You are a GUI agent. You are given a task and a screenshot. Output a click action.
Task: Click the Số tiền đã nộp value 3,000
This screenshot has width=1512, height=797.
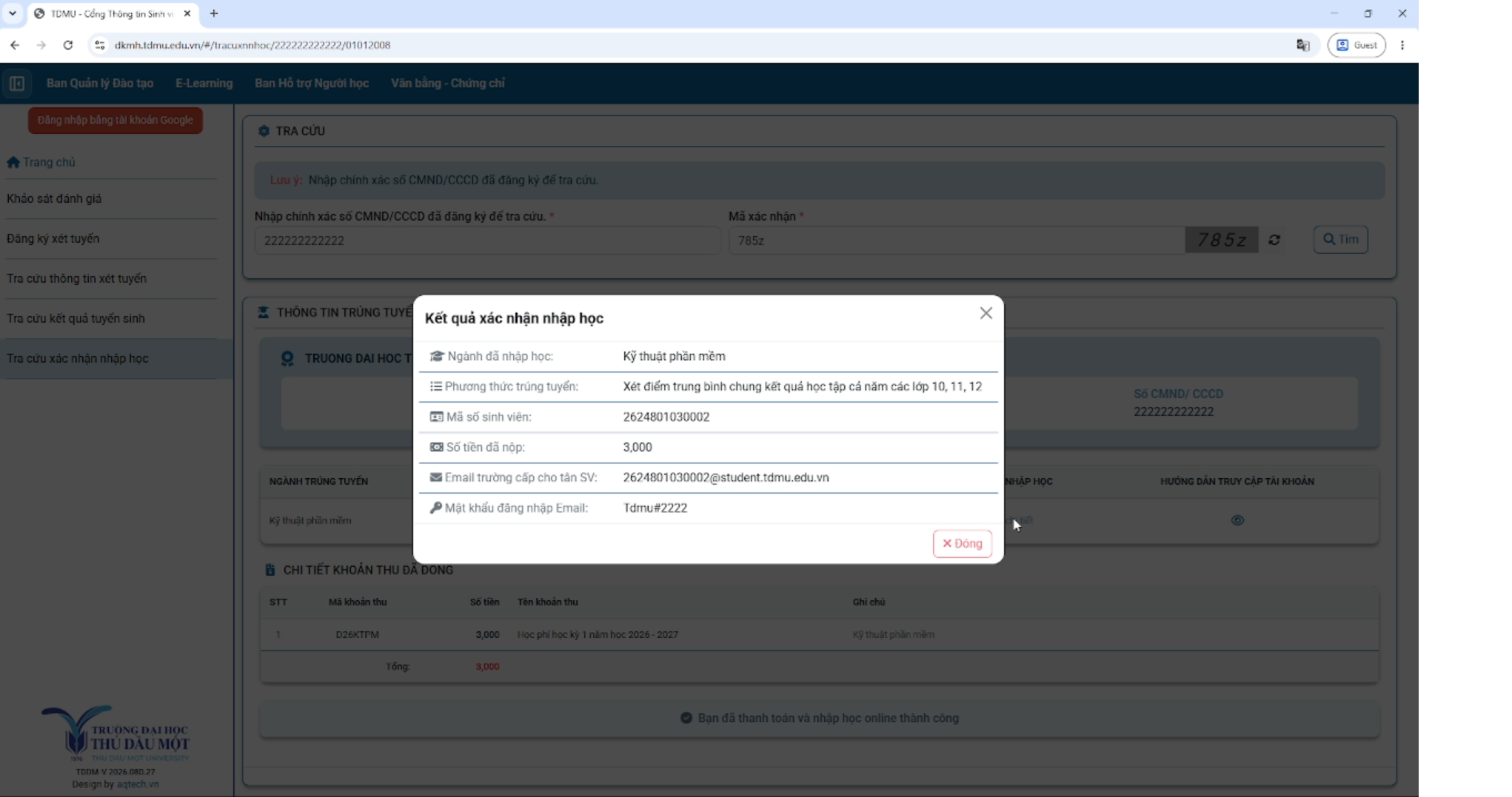638,447
